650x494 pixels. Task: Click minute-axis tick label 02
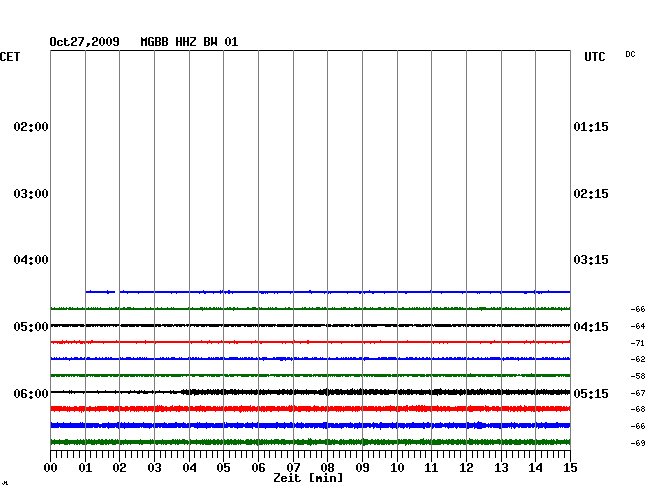119,468
